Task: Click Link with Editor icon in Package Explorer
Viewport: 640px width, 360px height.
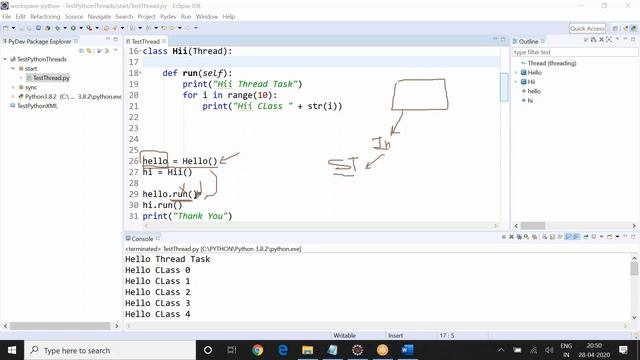Action: (x=89, y=51)
